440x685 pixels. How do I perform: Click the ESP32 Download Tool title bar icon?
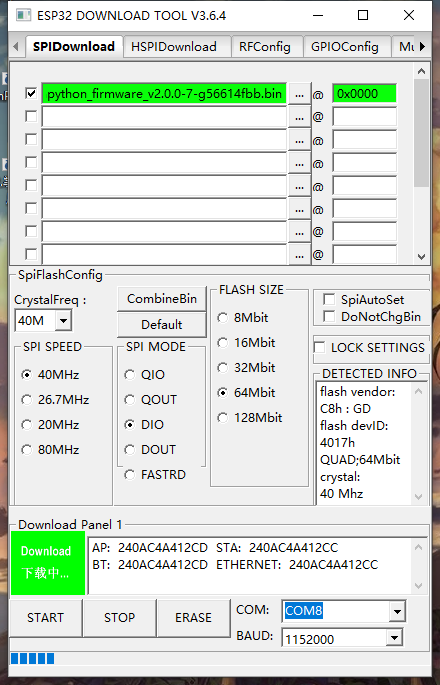(x=23, y=16)
